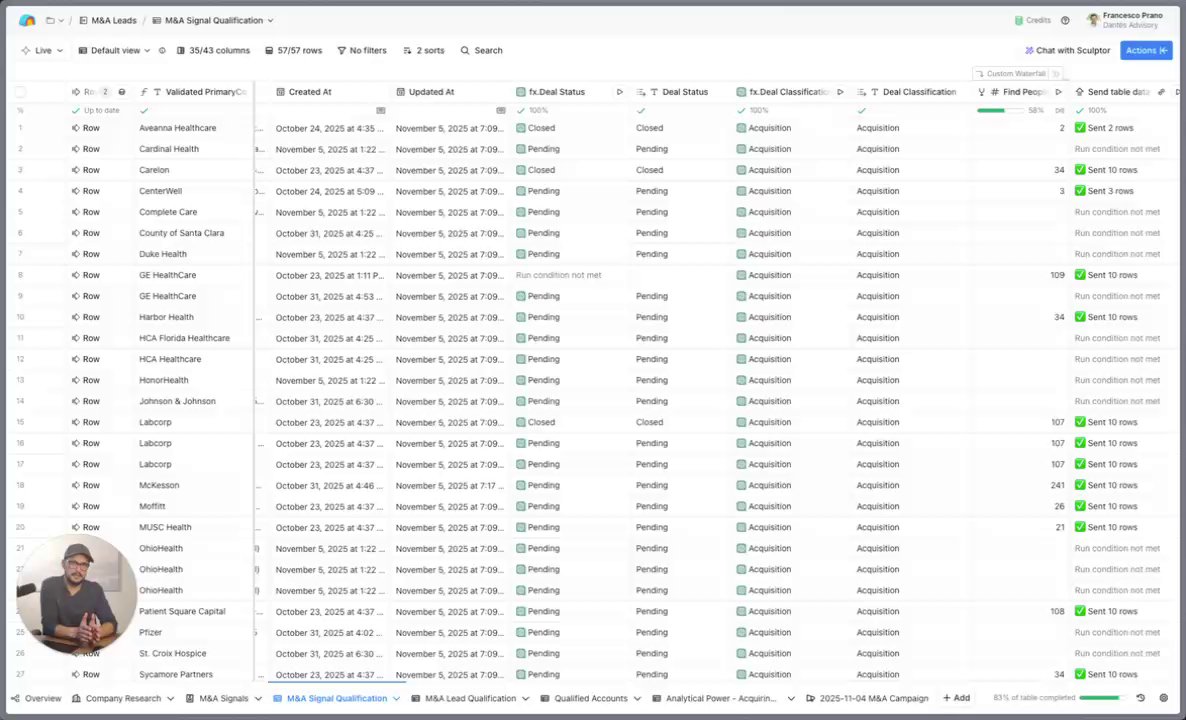Image resolution: width=1186 pixels, height=720 pixels.
Task: Select row 18 by its number
Action: [x=20, y=486]
